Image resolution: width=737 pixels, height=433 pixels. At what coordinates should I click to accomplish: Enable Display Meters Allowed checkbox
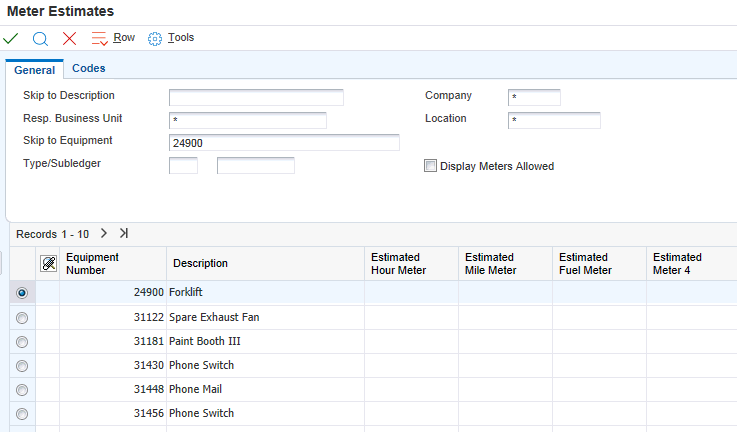[431, 166]
